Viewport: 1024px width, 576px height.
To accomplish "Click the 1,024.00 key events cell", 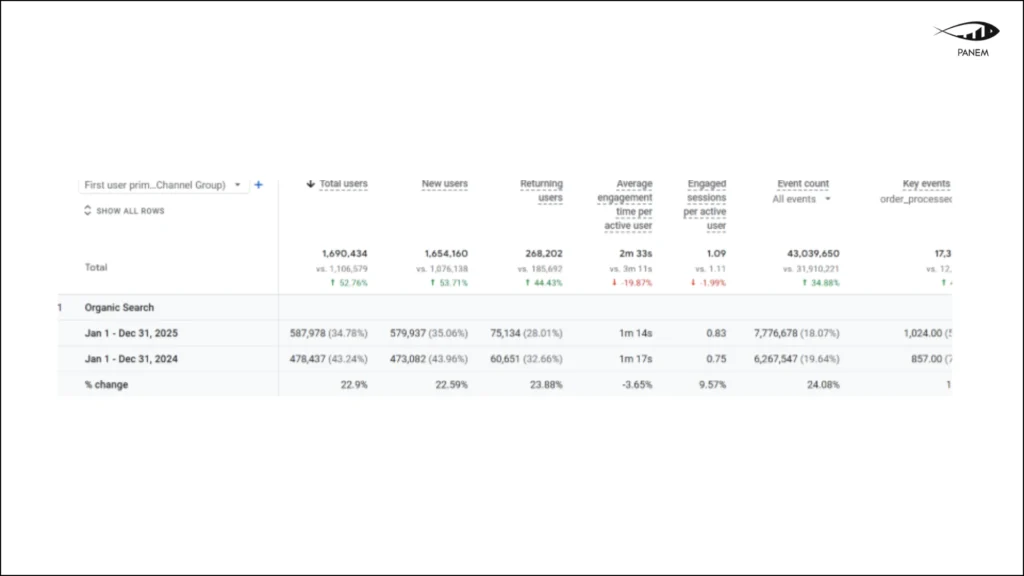I will [x=927, y=333].
